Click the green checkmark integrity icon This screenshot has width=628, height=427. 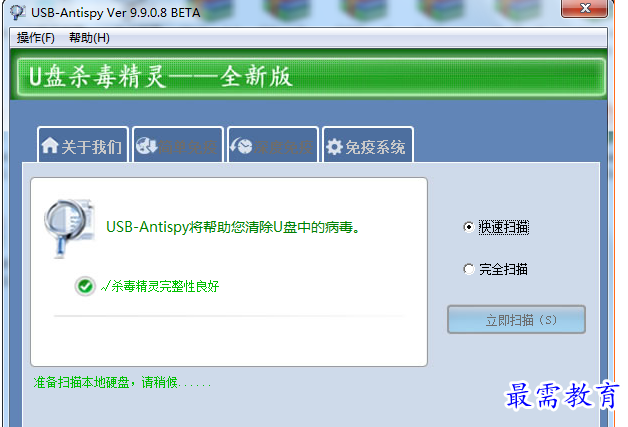tap(85, 286)
